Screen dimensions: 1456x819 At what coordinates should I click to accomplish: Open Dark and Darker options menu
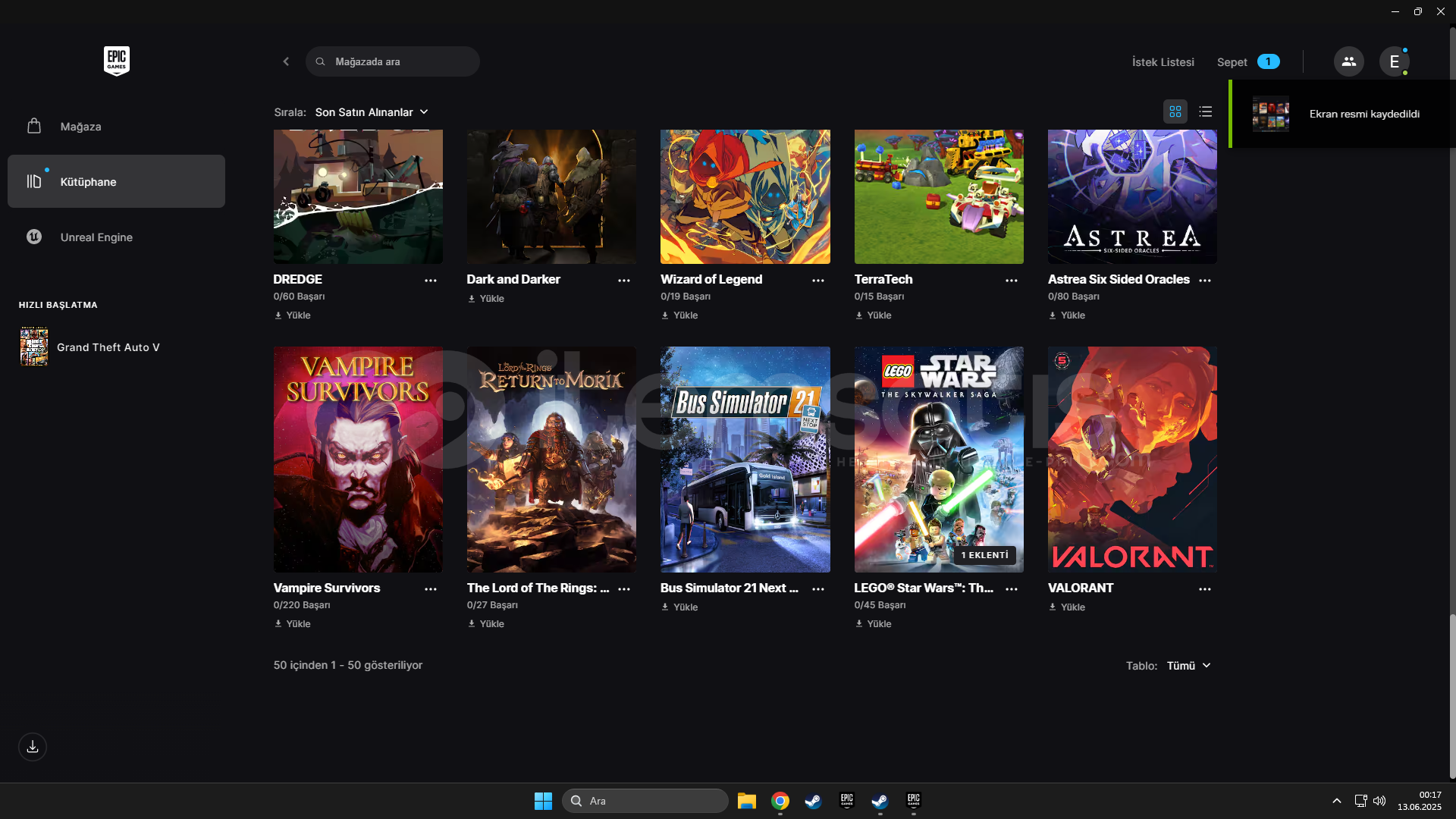[x=624, y=281]
